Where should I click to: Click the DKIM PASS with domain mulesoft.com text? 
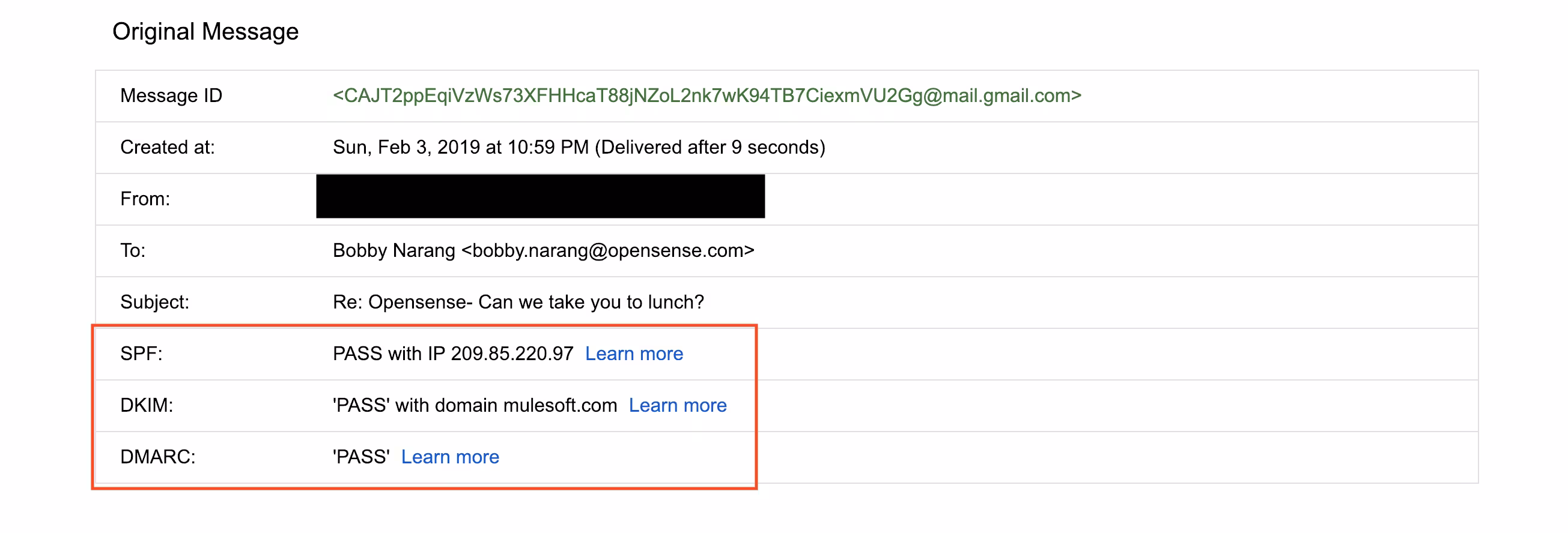coord(475,405)
